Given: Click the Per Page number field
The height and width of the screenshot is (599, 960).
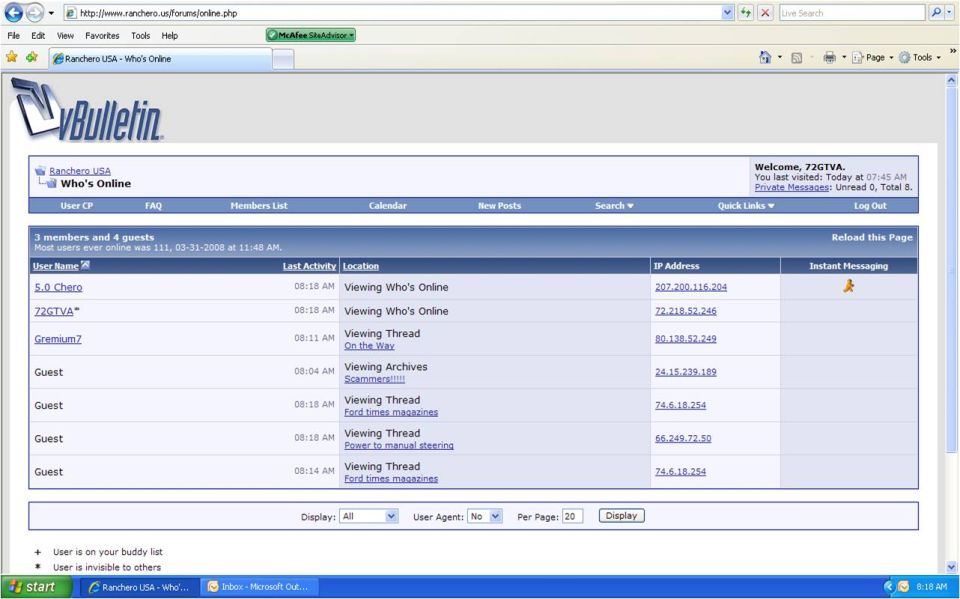Looking at the screenshot, I should pos(571,516).
